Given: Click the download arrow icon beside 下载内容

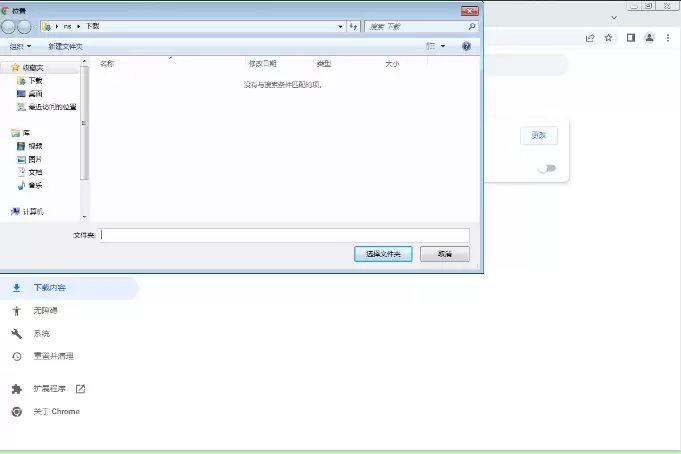Looking at the screenshot, I should click(x=17, y=288).
